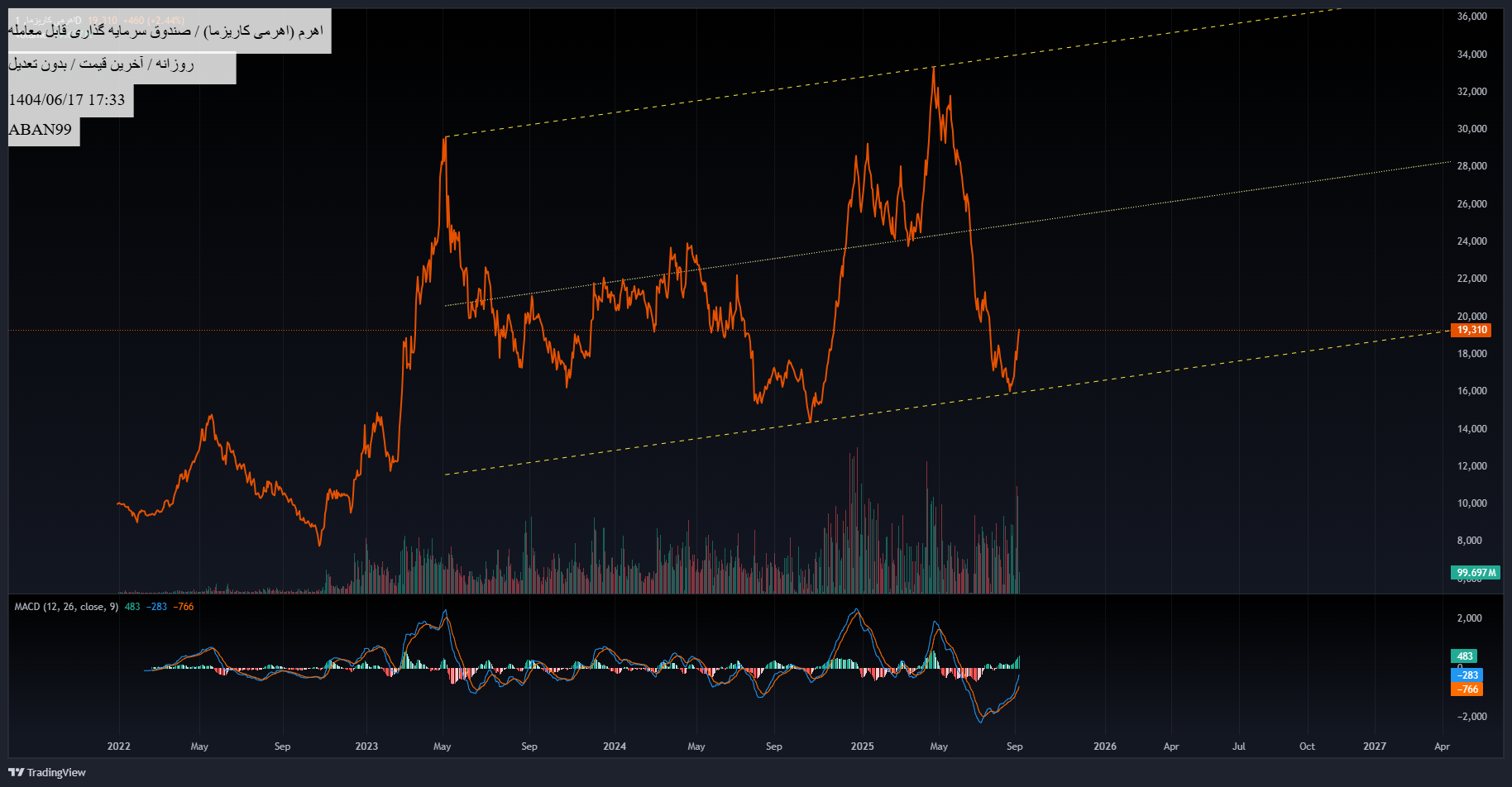The width and height of the screenshot is (1512, 787).
Task: Click the 30,000 price scale label
Action: (1471, 129)
